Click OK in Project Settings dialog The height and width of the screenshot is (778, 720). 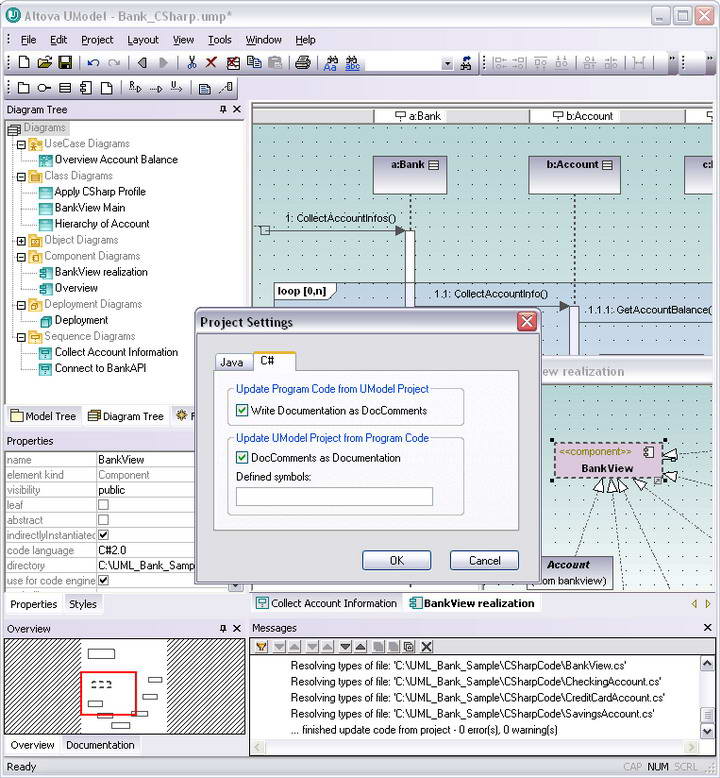[x=396, y=560]
